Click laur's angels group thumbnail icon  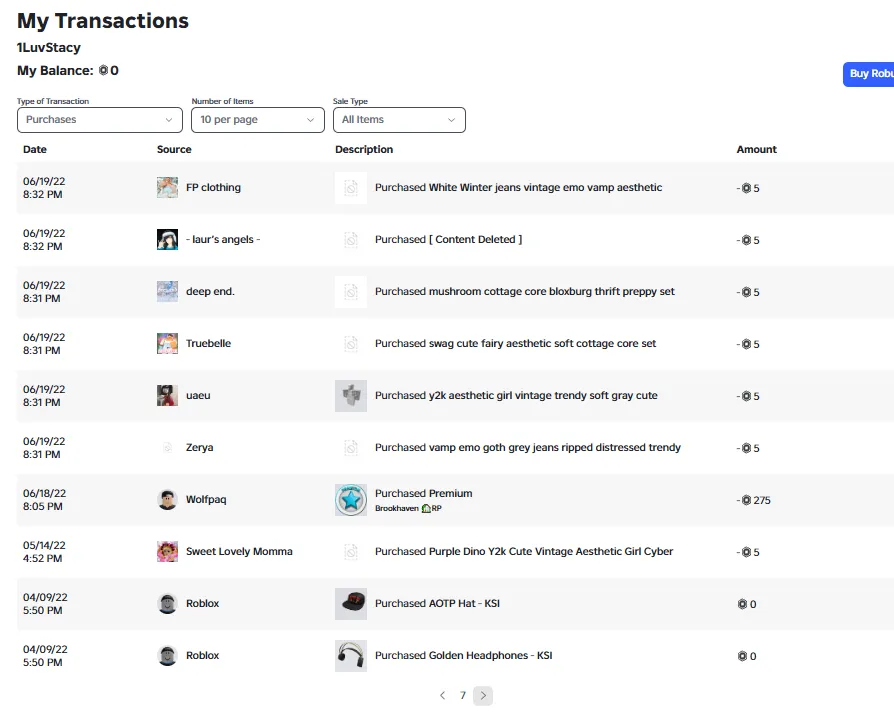[167, 239]
